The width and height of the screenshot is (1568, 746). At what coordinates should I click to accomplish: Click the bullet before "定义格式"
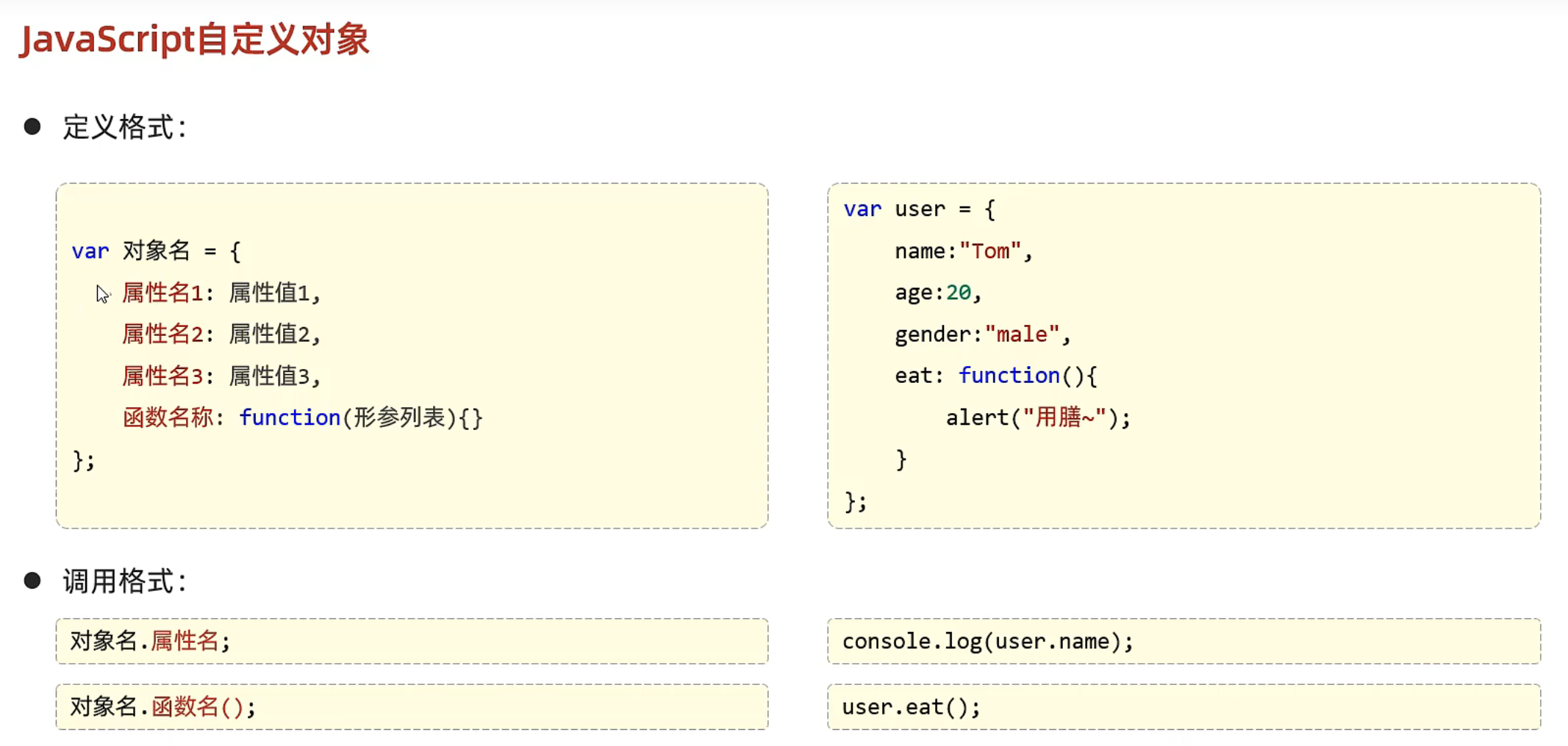(x=32, y=126)
